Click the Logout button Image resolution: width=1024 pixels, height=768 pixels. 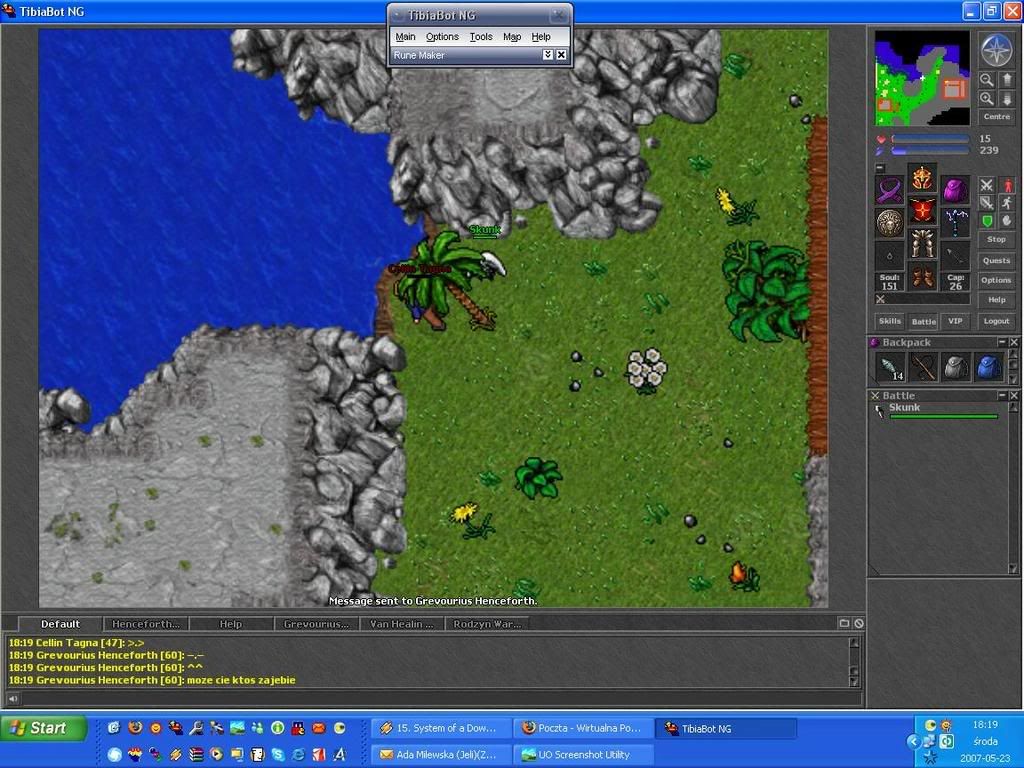(997, 321)
